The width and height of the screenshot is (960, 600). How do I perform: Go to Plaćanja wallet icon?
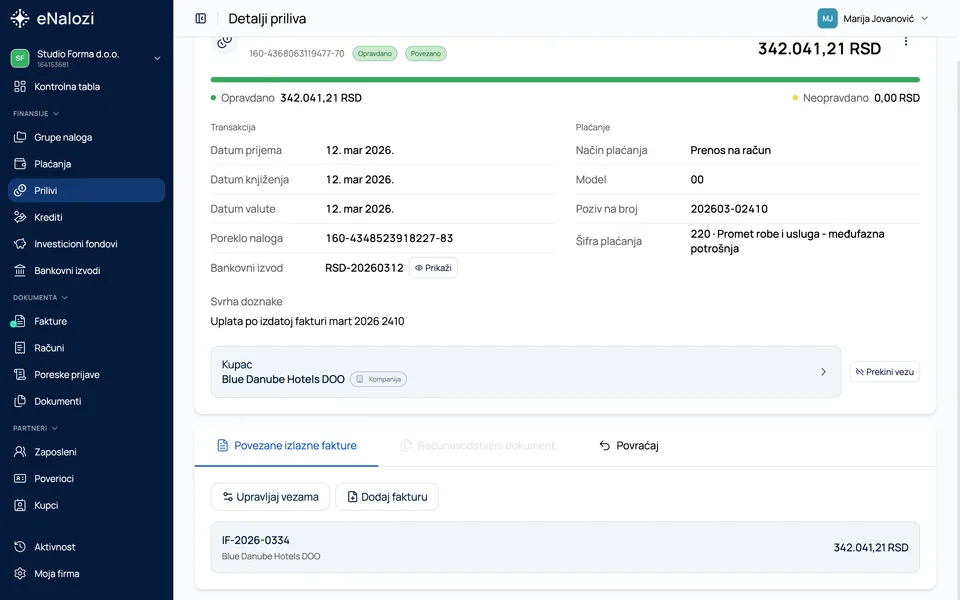pyautogui.click(x=20, y=163)
